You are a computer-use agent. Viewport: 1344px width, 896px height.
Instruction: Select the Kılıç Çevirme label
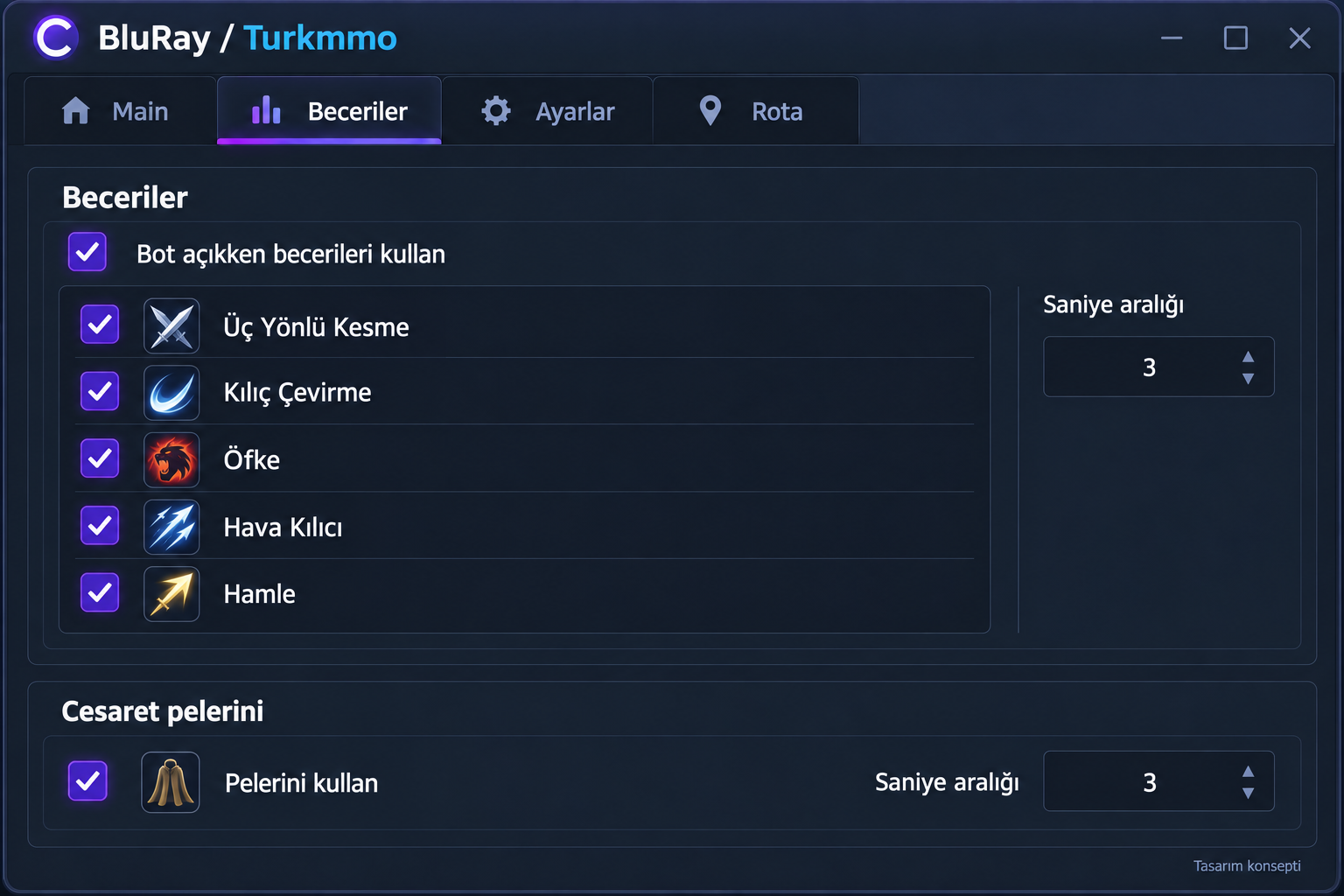tap(297, 393)
